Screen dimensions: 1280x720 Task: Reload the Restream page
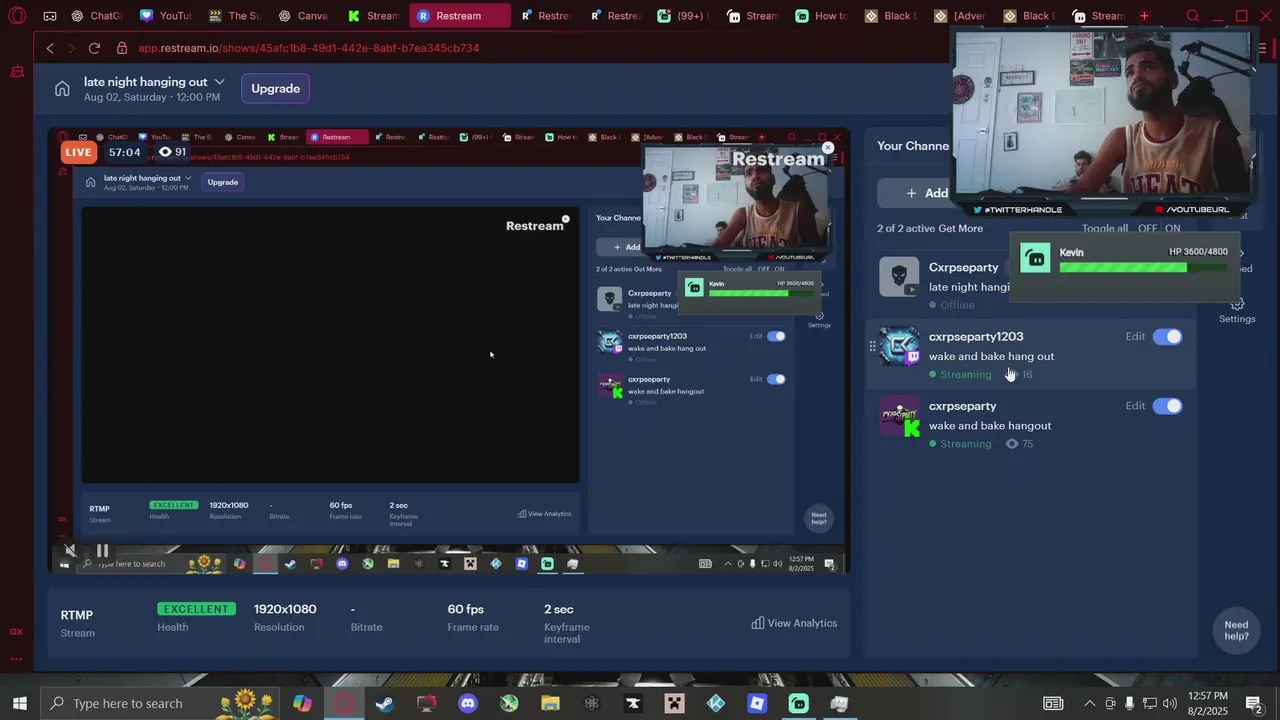pyautogui.click(x=94, y=48)
